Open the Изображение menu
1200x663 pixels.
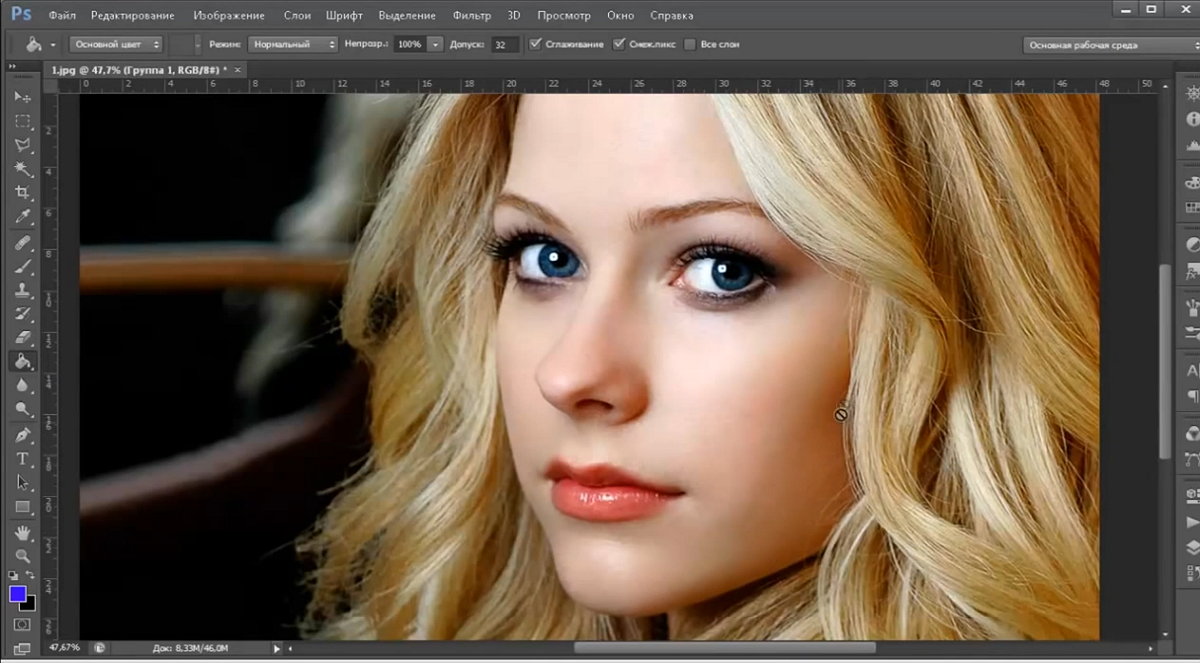[x=229, y=16]
